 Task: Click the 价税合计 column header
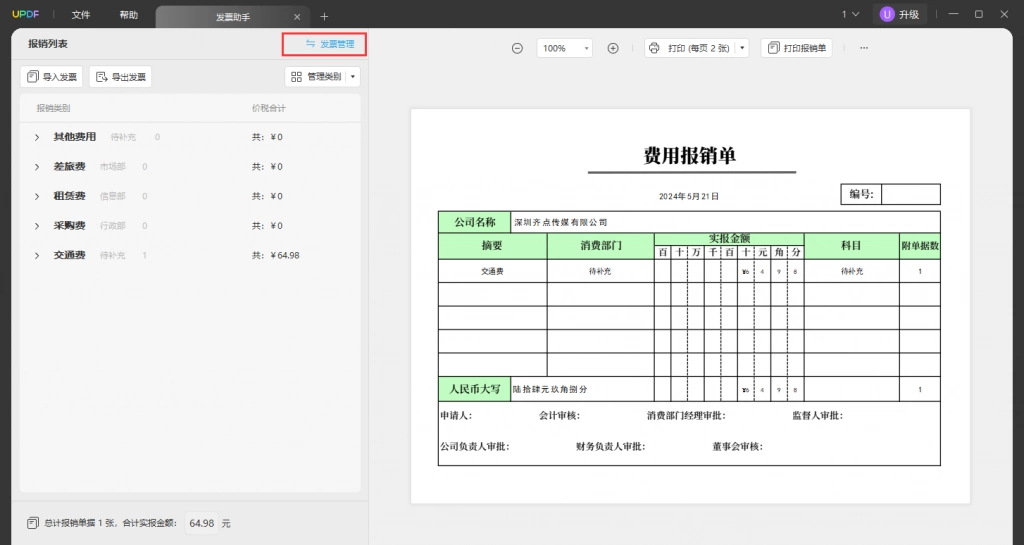[268, 108]
